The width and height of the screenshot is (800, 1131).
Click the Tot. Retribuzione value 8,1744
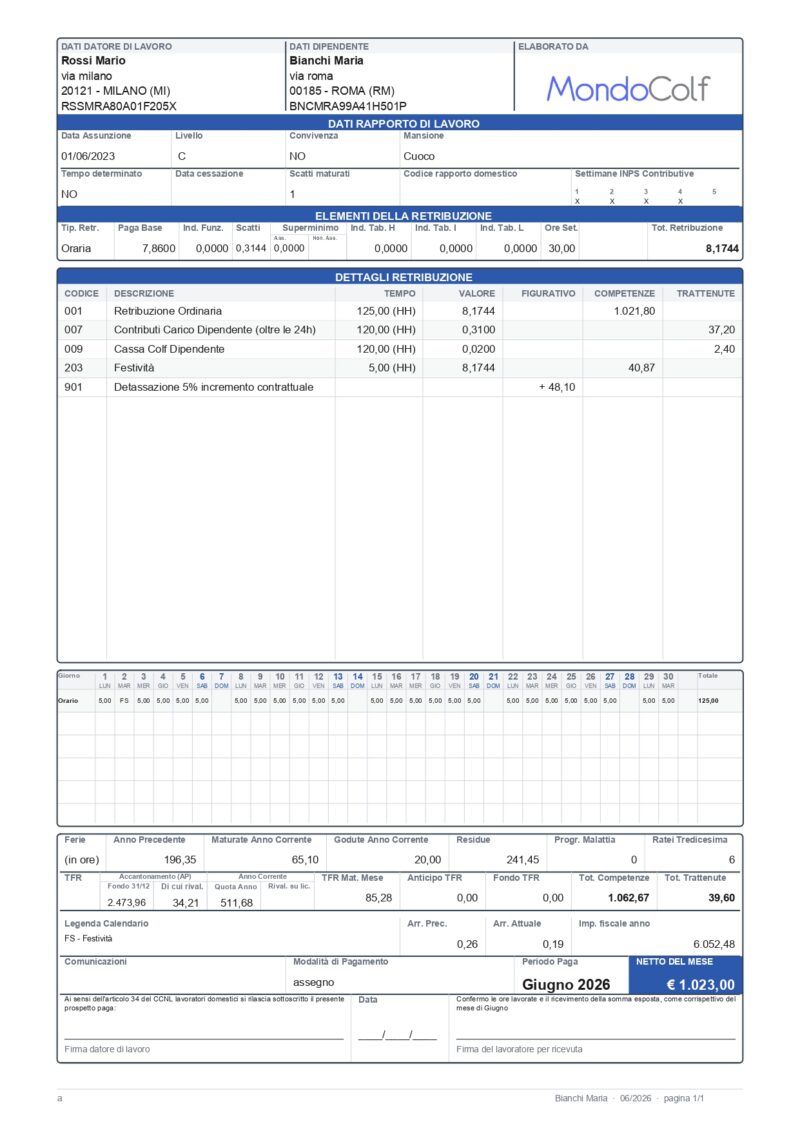(x=722, y=248)
